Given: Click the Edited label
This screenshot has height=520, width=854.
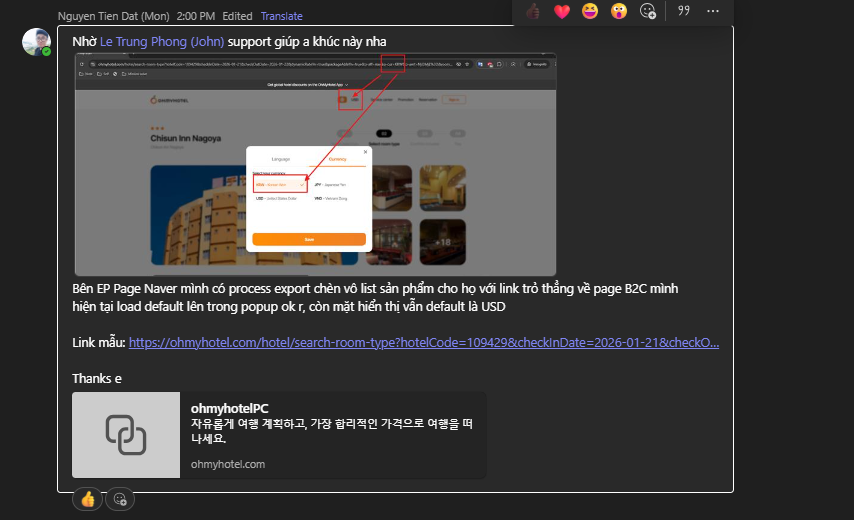Looking at the screenshot, I should coord(237,16).
